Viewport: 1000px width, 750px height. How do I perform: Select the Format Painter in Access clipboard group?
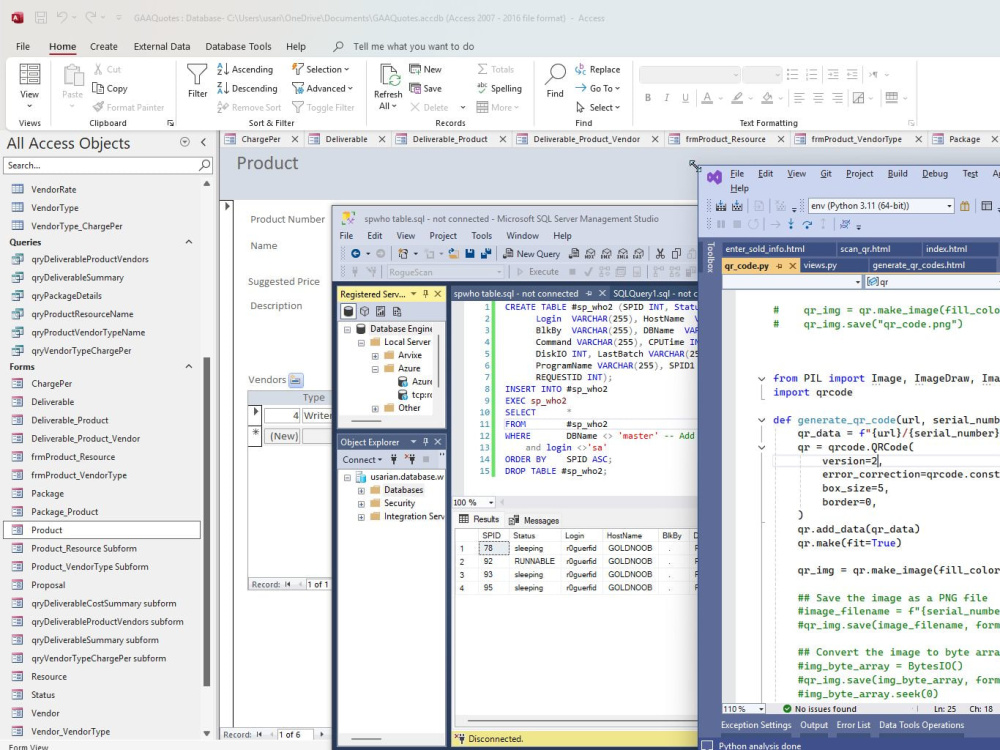pos(128,107)
